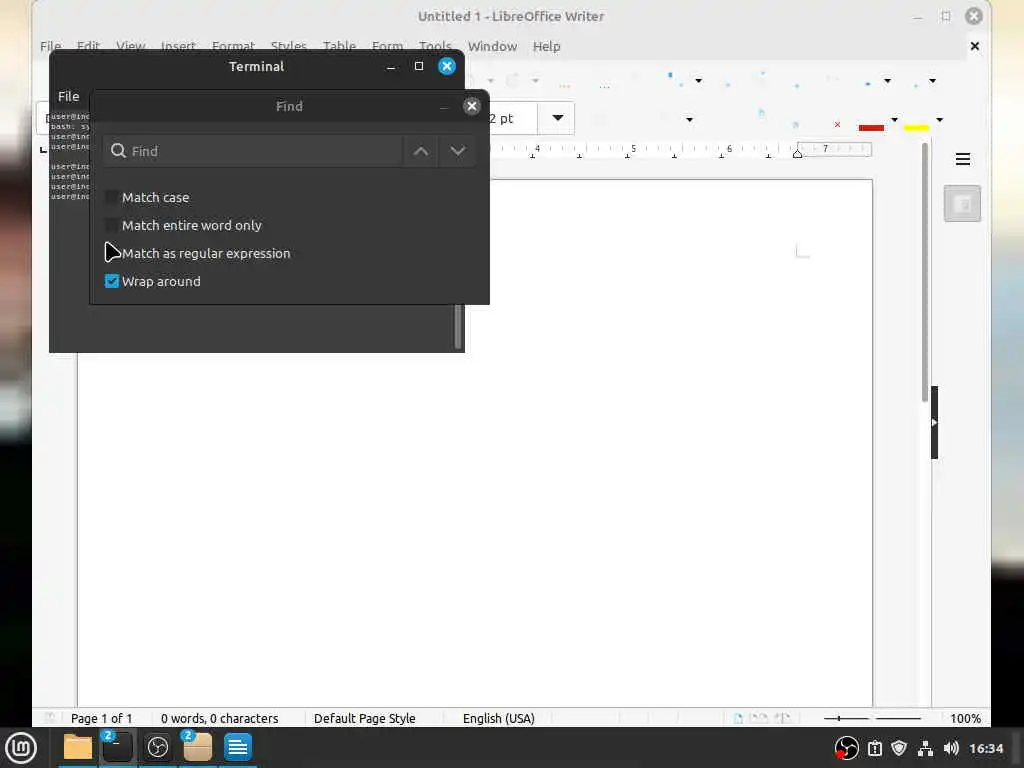Click the 0 words, 0 characters counter
The image size is (1024, 768).
click(219, 718)
